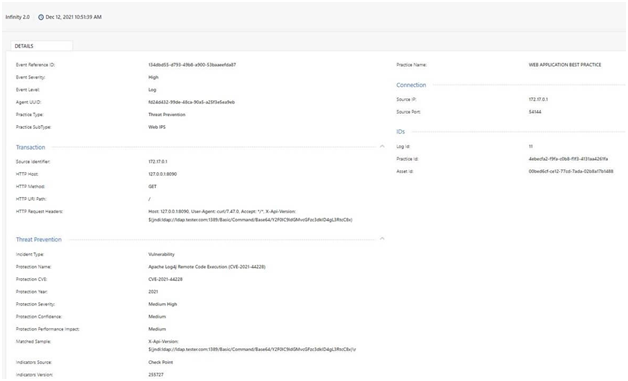This screenshot has width=628, height=381.
Task: Click the Transaction section heading
Action: (x=30, y=147)
